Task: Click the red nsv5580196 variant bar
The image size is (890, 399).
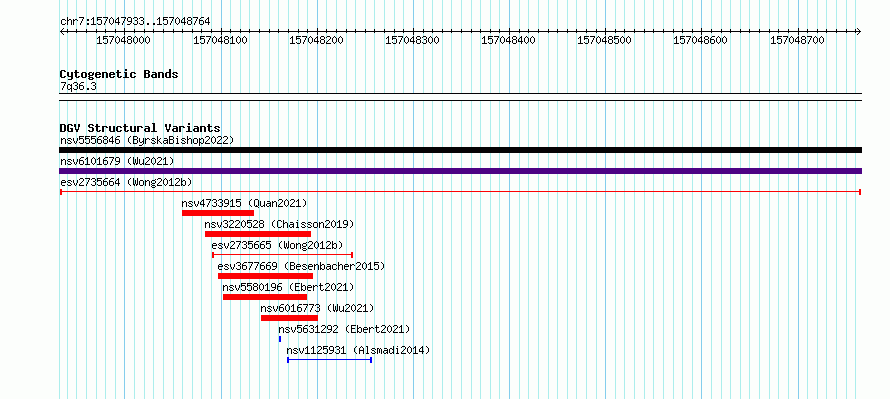Action: (265, 297)
